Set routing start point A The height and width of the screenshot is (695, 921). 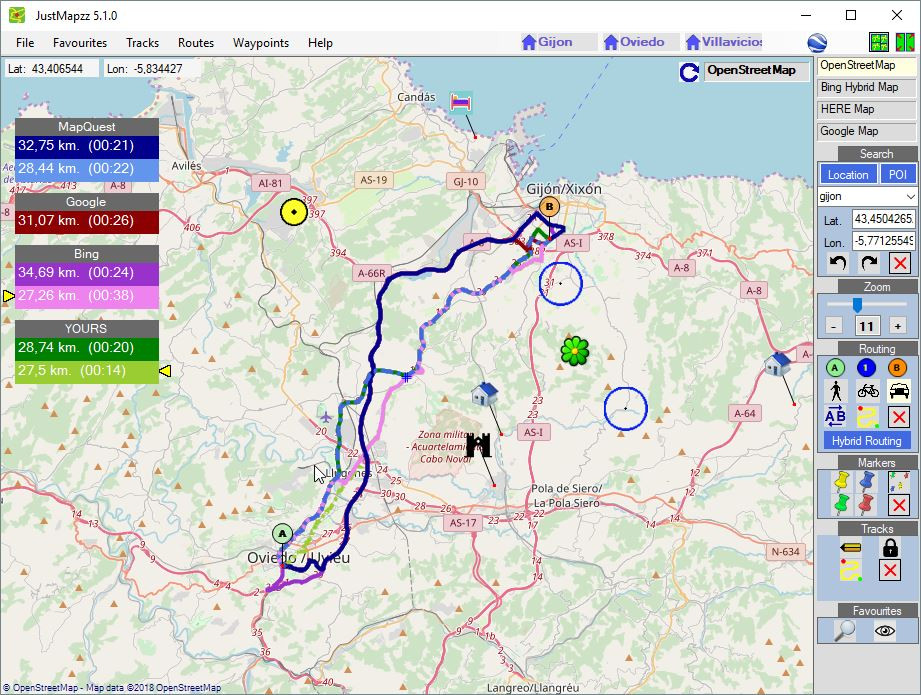[x=835, y=368]
